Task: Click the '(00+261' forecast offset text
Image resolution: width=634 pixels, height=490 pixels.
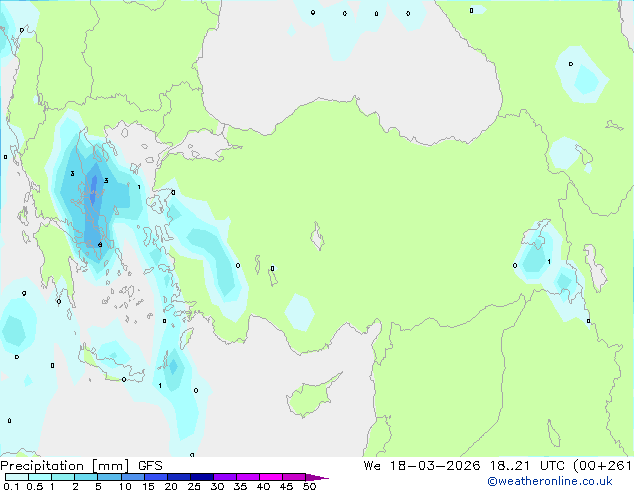Action: coord(603,466)
